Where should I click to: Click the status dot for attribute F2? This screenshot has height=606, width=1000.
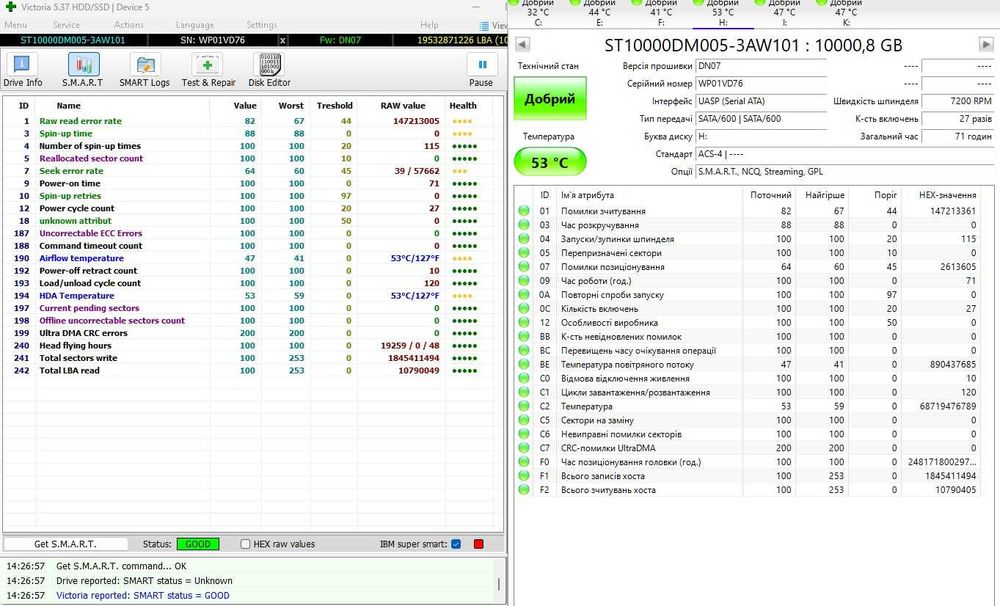point(524,489)
